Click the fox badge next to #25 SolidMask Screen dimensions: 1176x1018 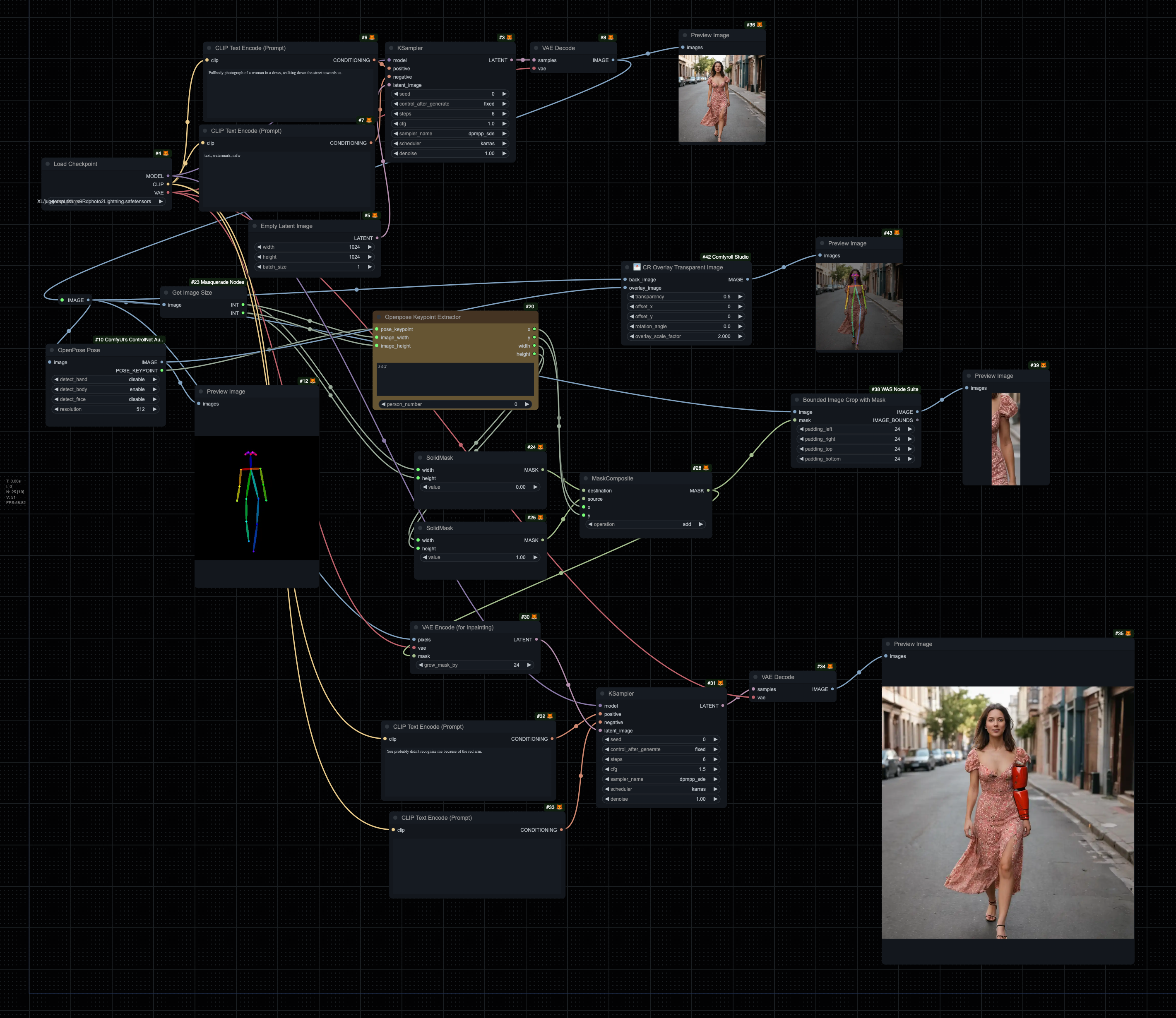(x=540, y=518)
